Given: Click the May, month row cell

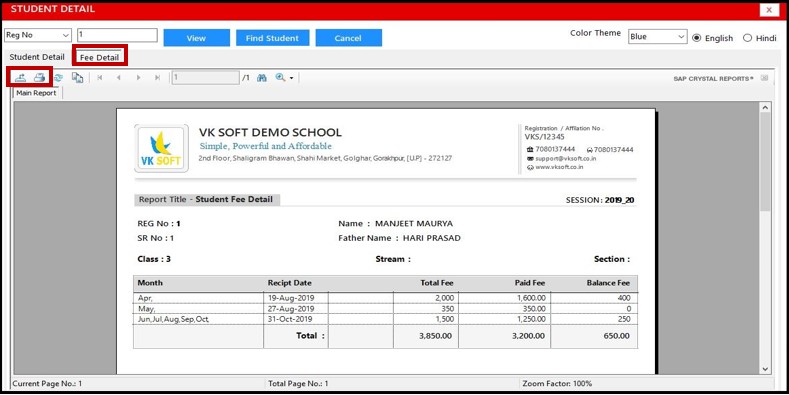Looking at the screenshot, I should tap(198, 308).
